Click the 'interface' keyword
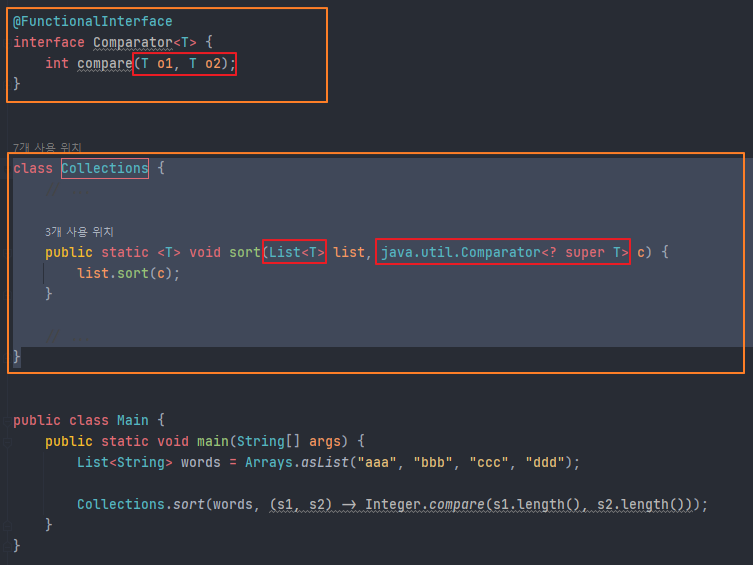The width and height of the screenshot is (753, 565). 49,42
